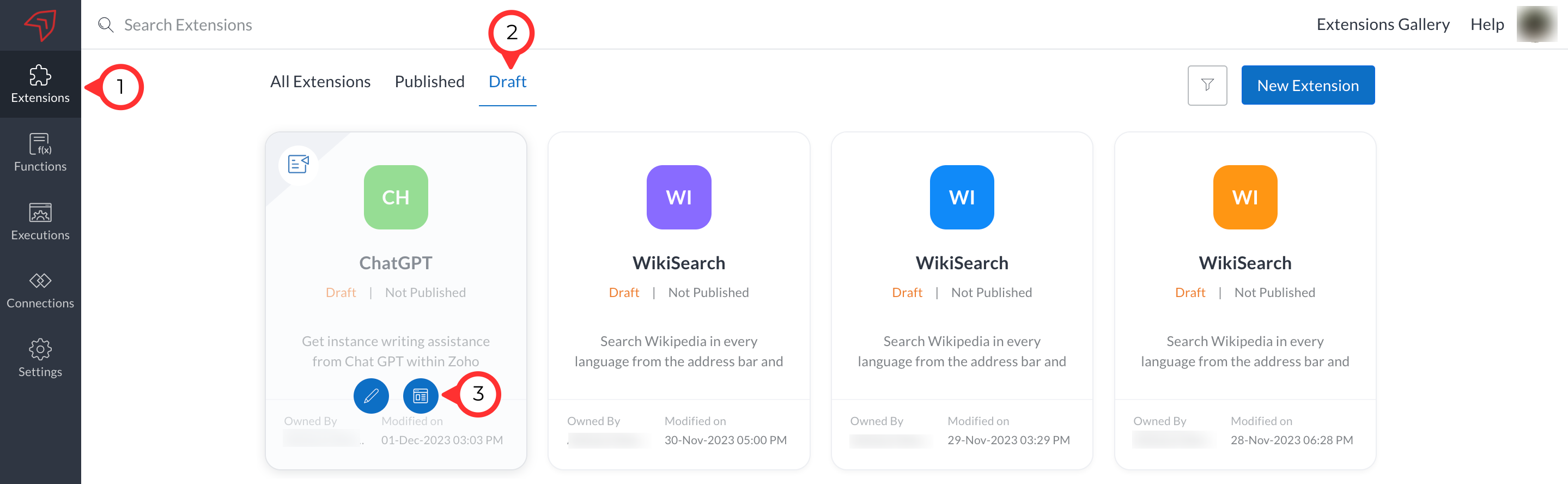Viewport: 1568px width, 484px height.
Task: Select the Published tab
Action: [429, 82]
